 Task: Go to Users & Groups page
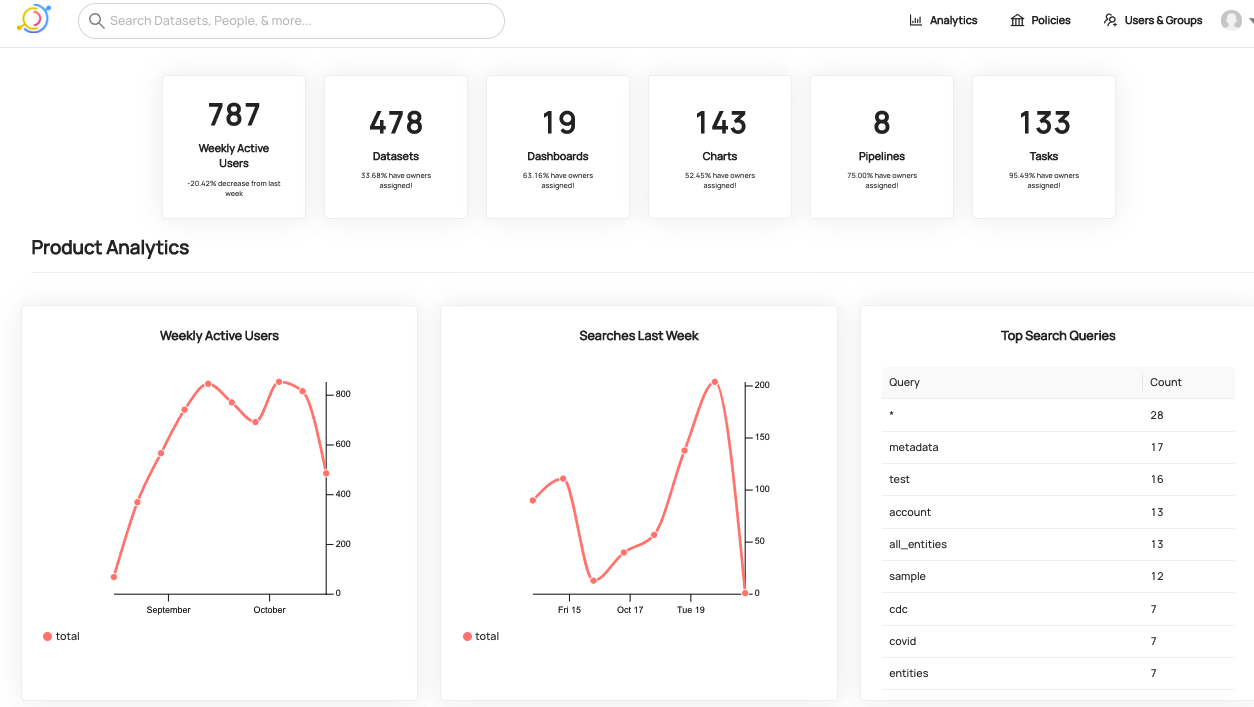pyautogui.click(x=1163, y=20)
